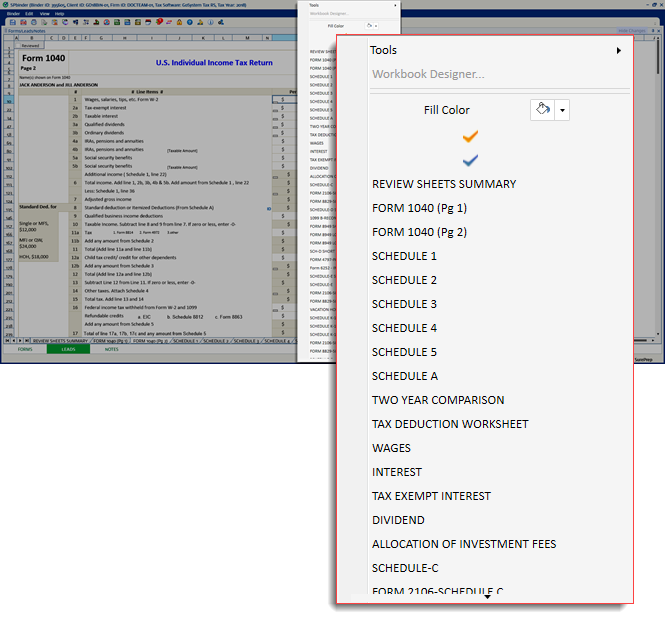665x619 pixels.
Task: Choose Workbook Designer... in enlarged menu
Action: [428, 74]
